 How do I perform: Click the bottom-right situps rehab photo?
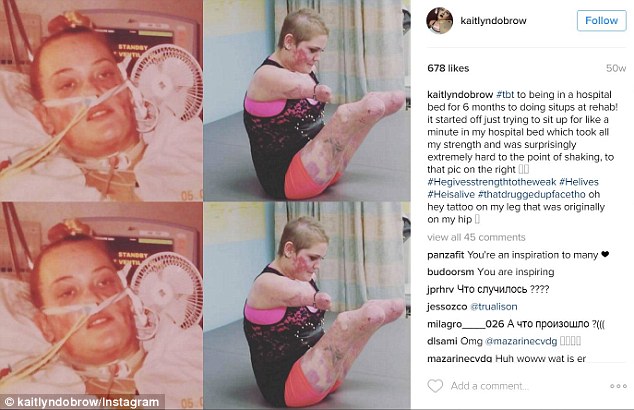pos(306,305)
